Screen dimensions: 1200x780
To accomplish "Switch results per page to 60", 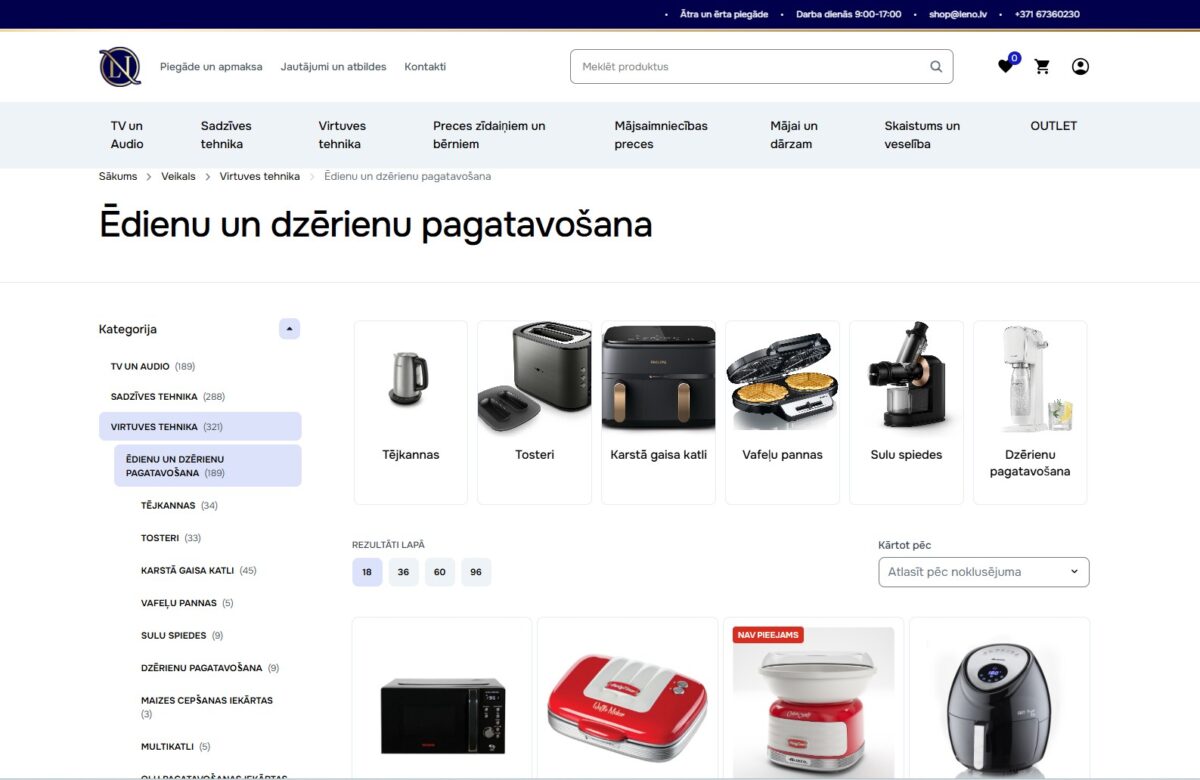I will [439, 571].
